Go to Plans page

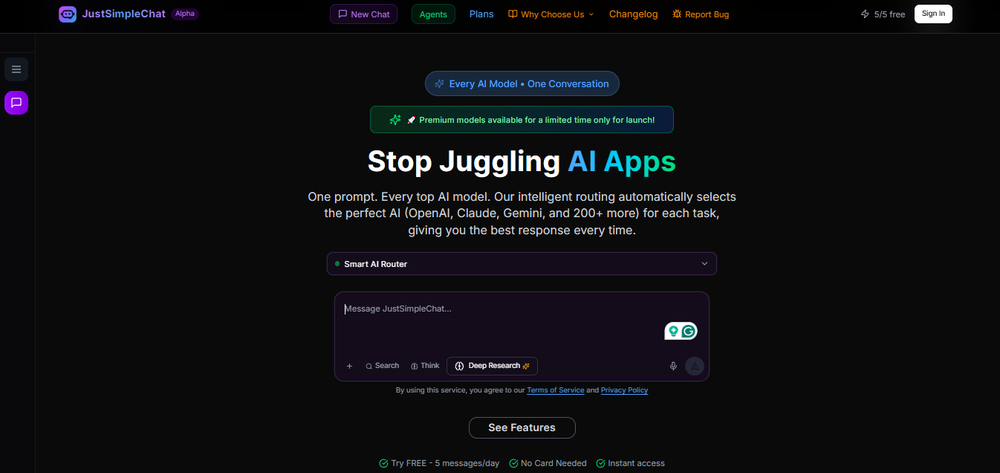click(x=482, y=14)
